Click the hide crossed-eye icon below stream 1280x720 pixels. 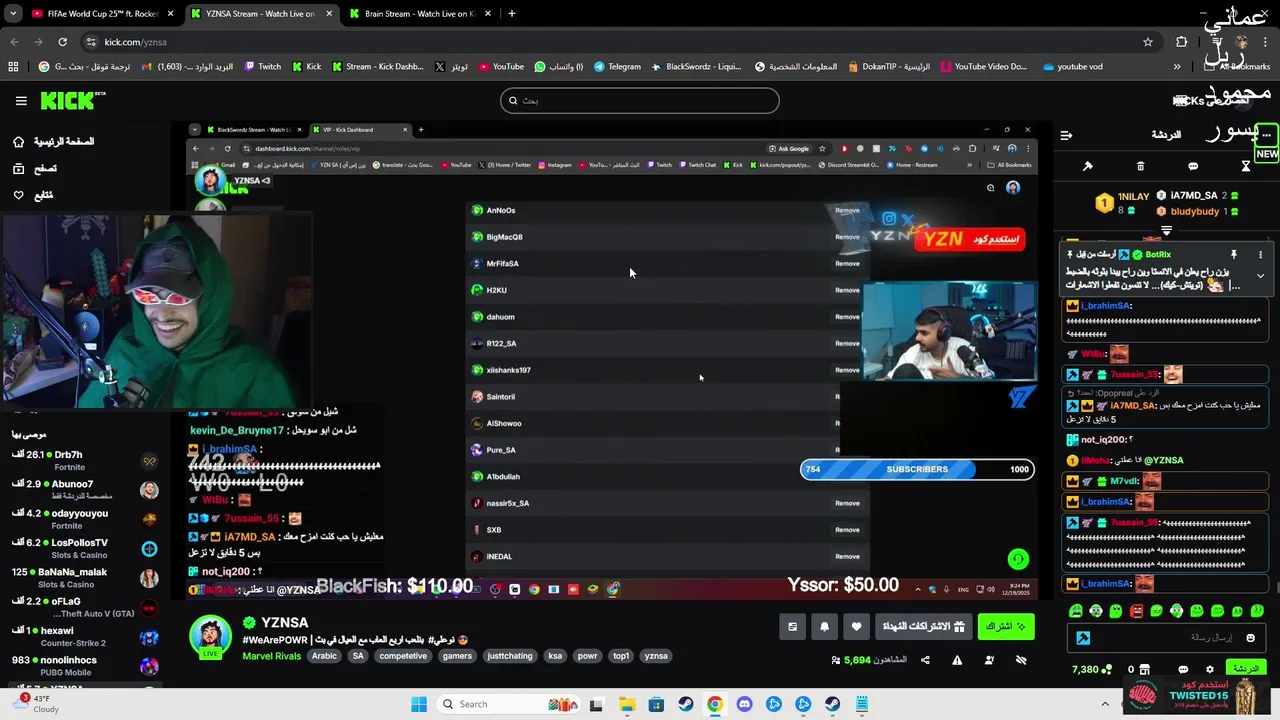(x=1021, y=660)
